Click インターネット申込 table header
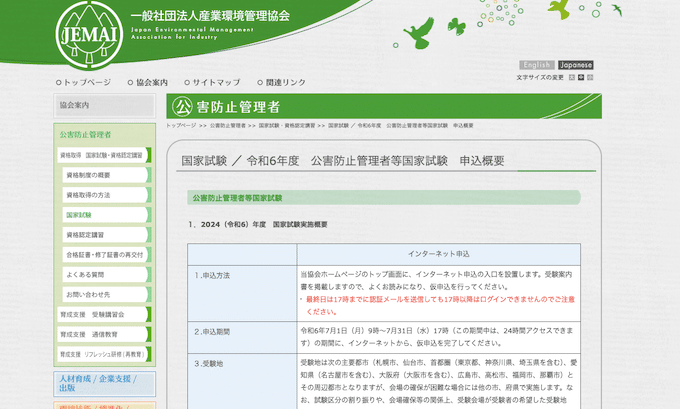Screen dimensions: 680x409 click(x=438, y=254)
